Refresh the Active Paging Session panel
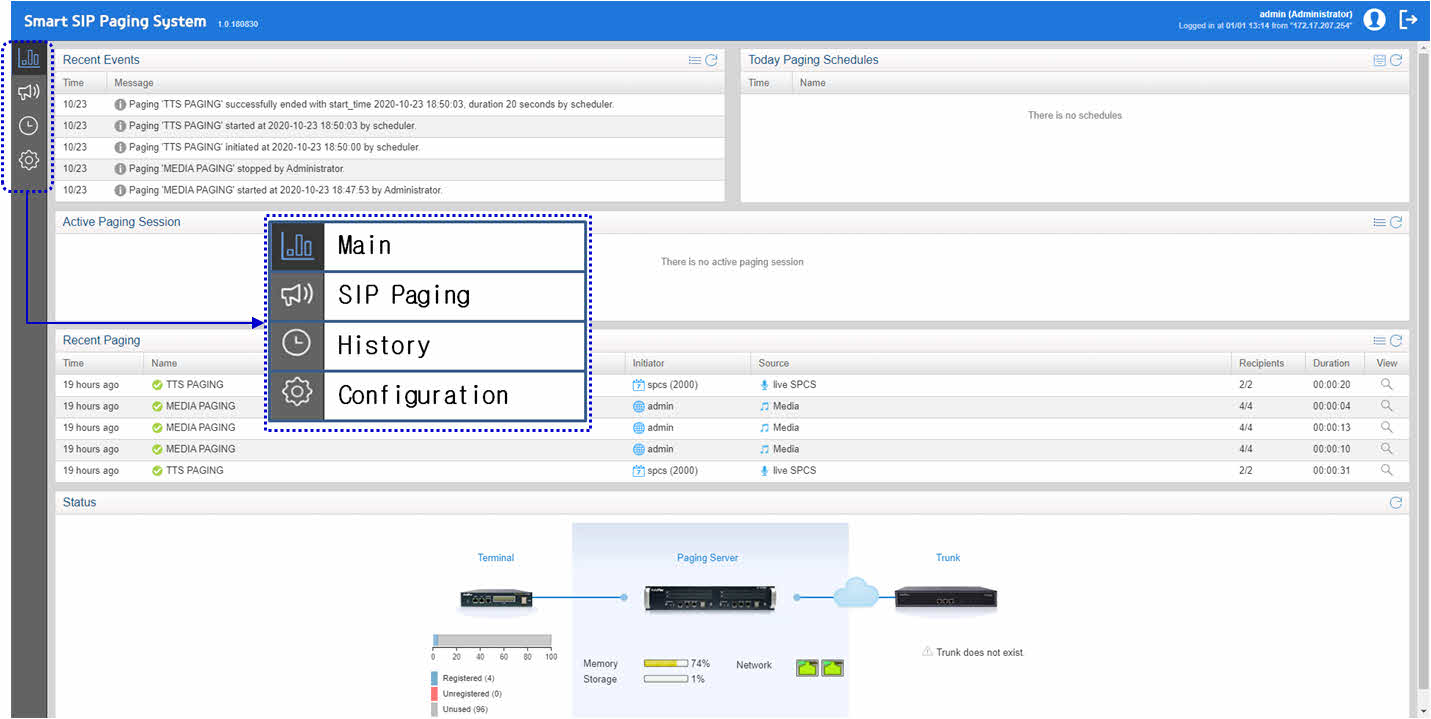 point(1396,222)
